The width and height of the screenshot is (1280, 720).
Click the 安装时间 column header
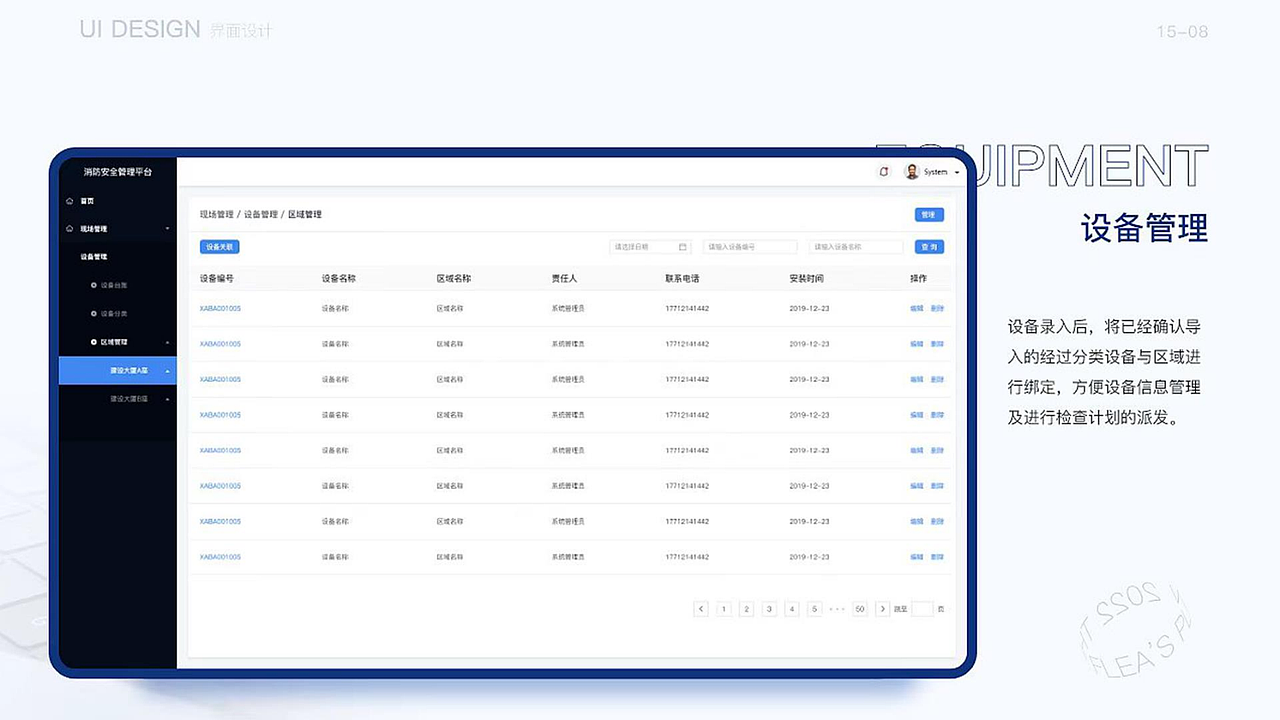click(x=806, y=278)
